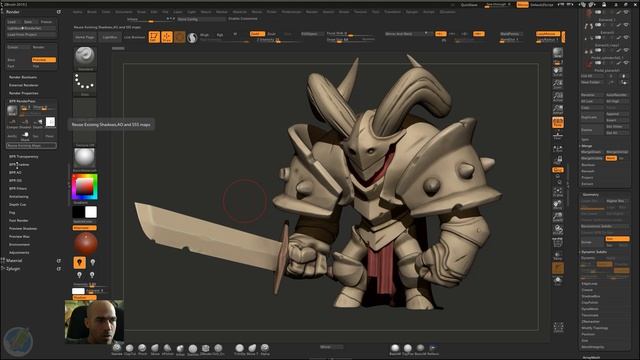Click the PolyFrame icon on right shelf
640x360 pixels.
(x=558, y=243)
